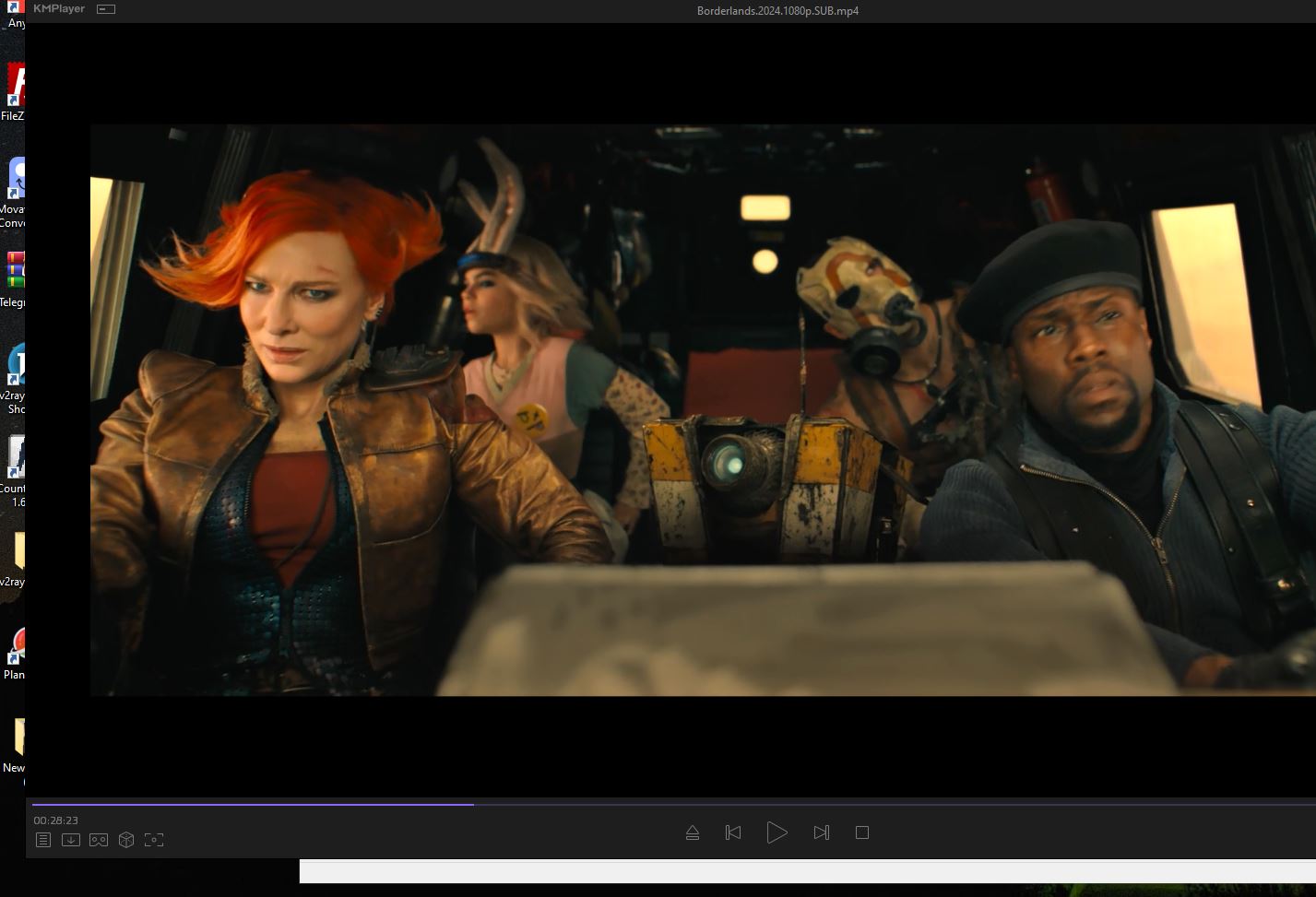Open the playlist panel icon
This screenshot has height=897, width=1316.
43,840
